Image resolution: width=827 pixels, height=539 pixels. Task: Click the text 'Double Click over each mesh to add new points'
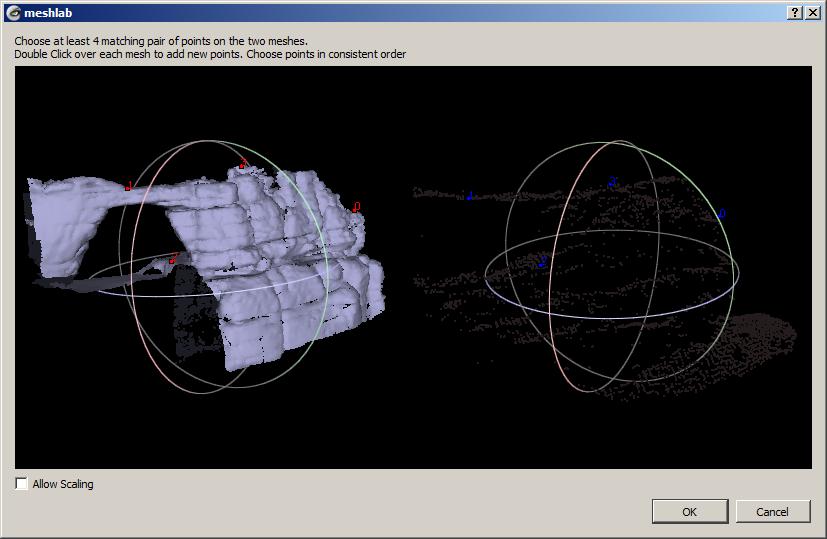click(x=128, y=54)
